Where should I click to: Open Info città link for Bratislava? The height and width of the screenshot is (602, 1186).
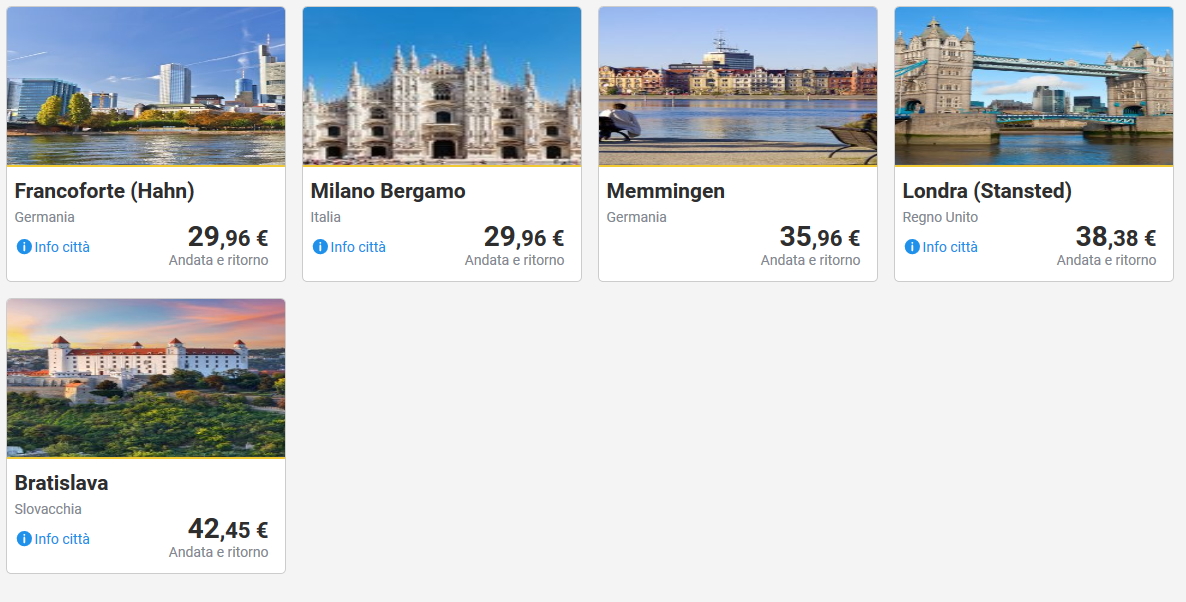(x=62, y=539)
